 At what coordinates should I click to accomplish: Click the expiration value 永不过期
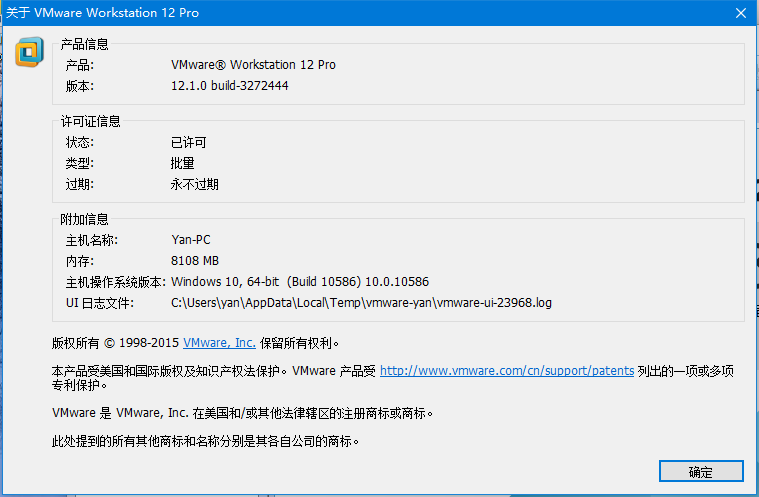[x=195, y=184]
